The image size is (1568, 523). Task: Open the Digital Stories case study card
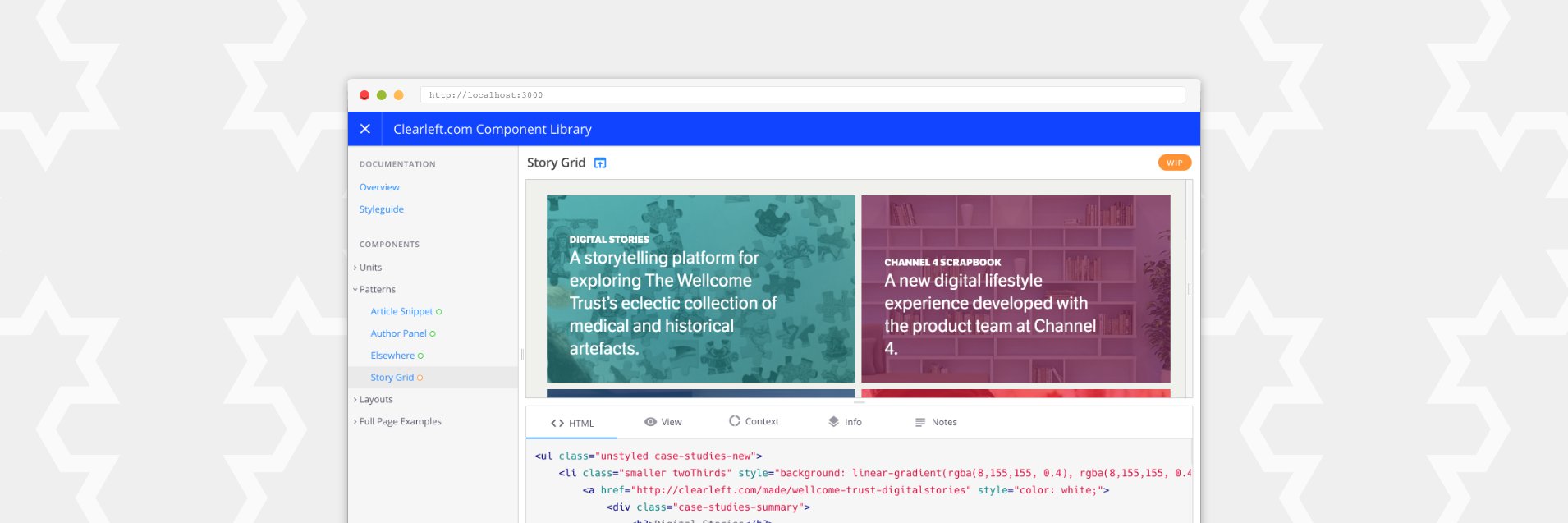pos(700,289)
